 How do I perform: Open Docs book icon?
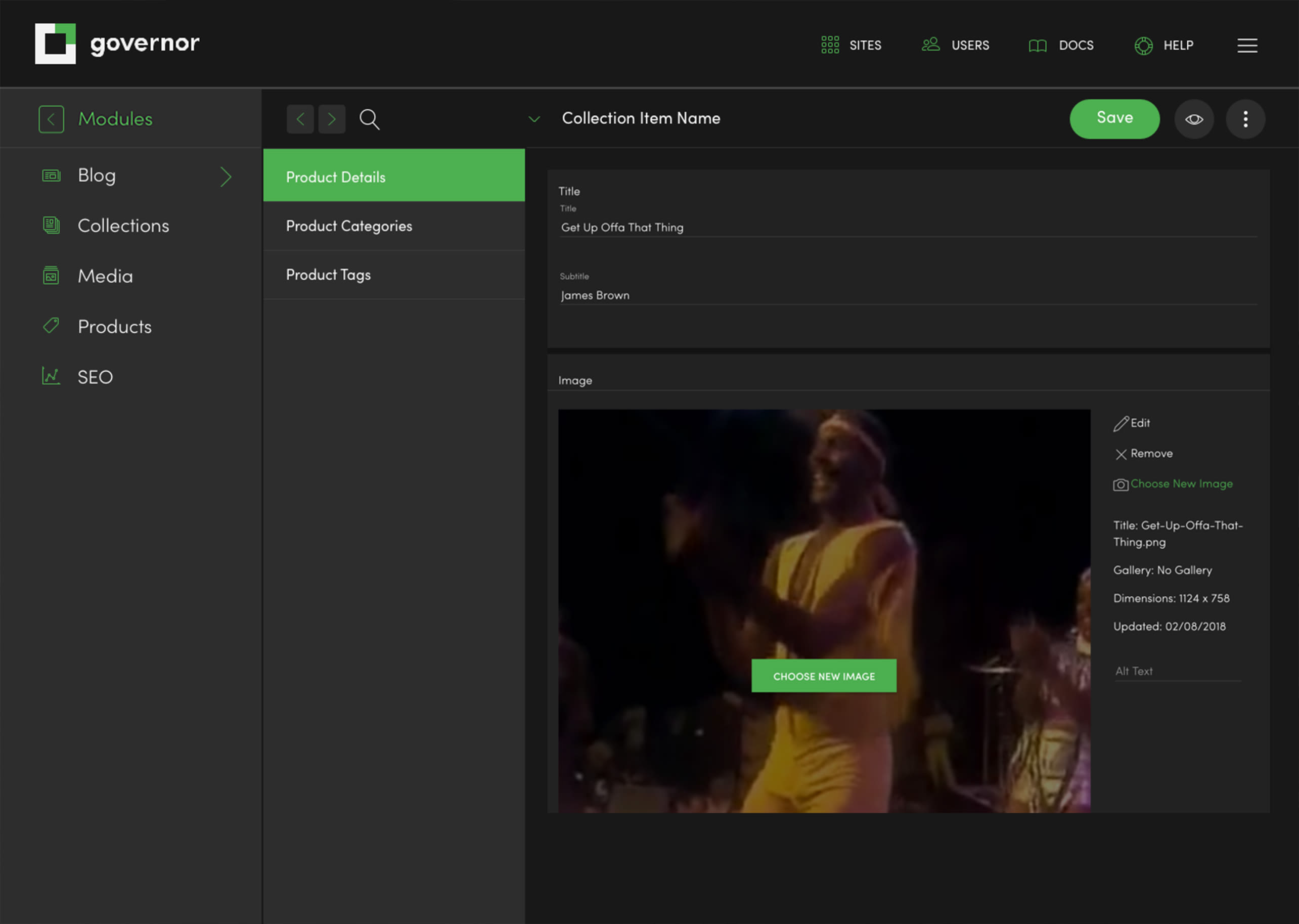(x=1038, y=46)
